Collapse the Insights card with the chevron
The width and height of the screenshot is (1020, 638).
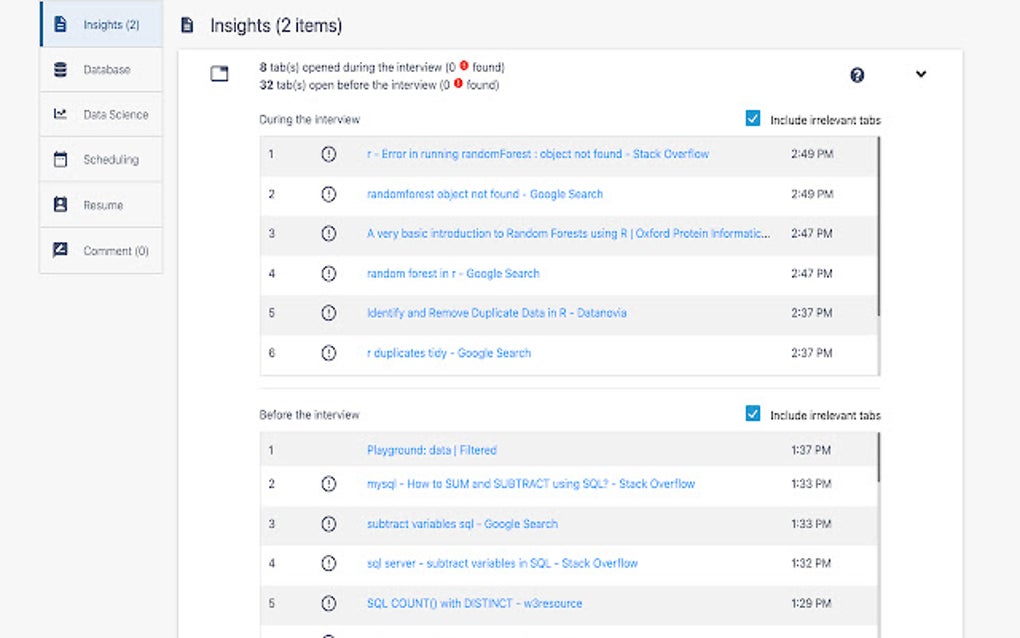tap(921, 74)
